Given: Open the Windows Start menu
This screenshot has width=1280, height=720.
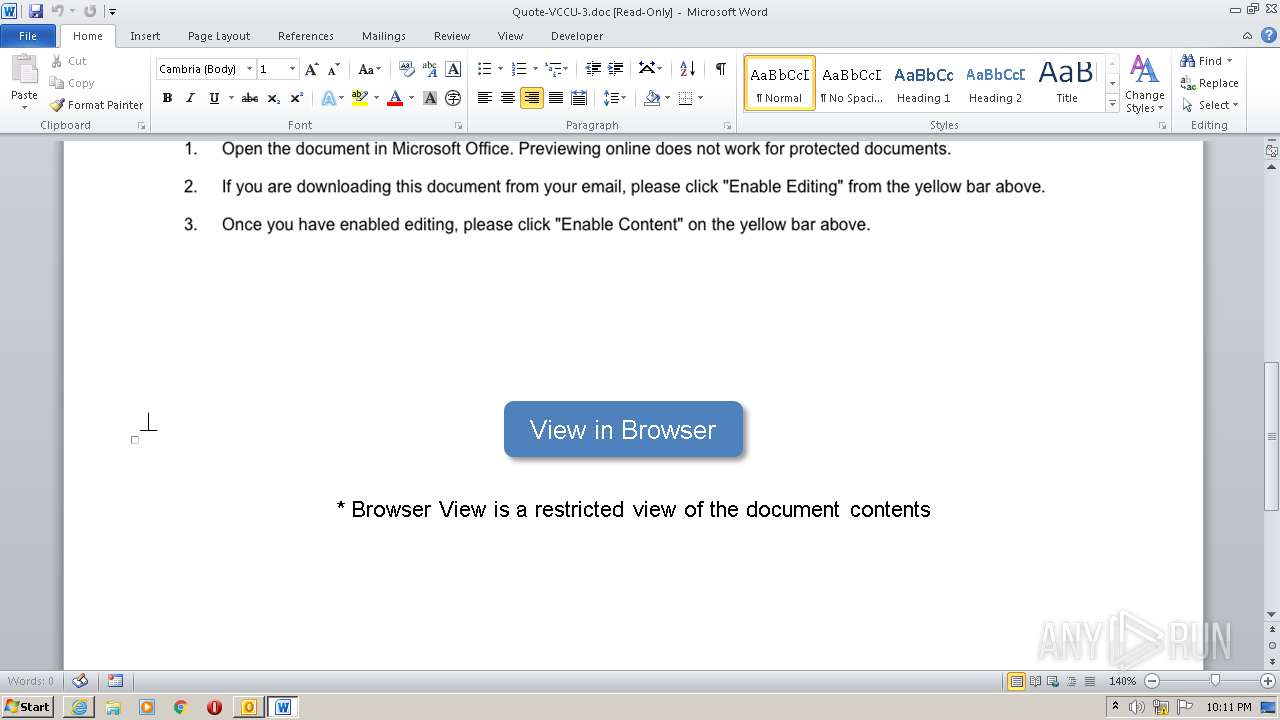Looking at the screenshot, I should [x=28, y=707].
